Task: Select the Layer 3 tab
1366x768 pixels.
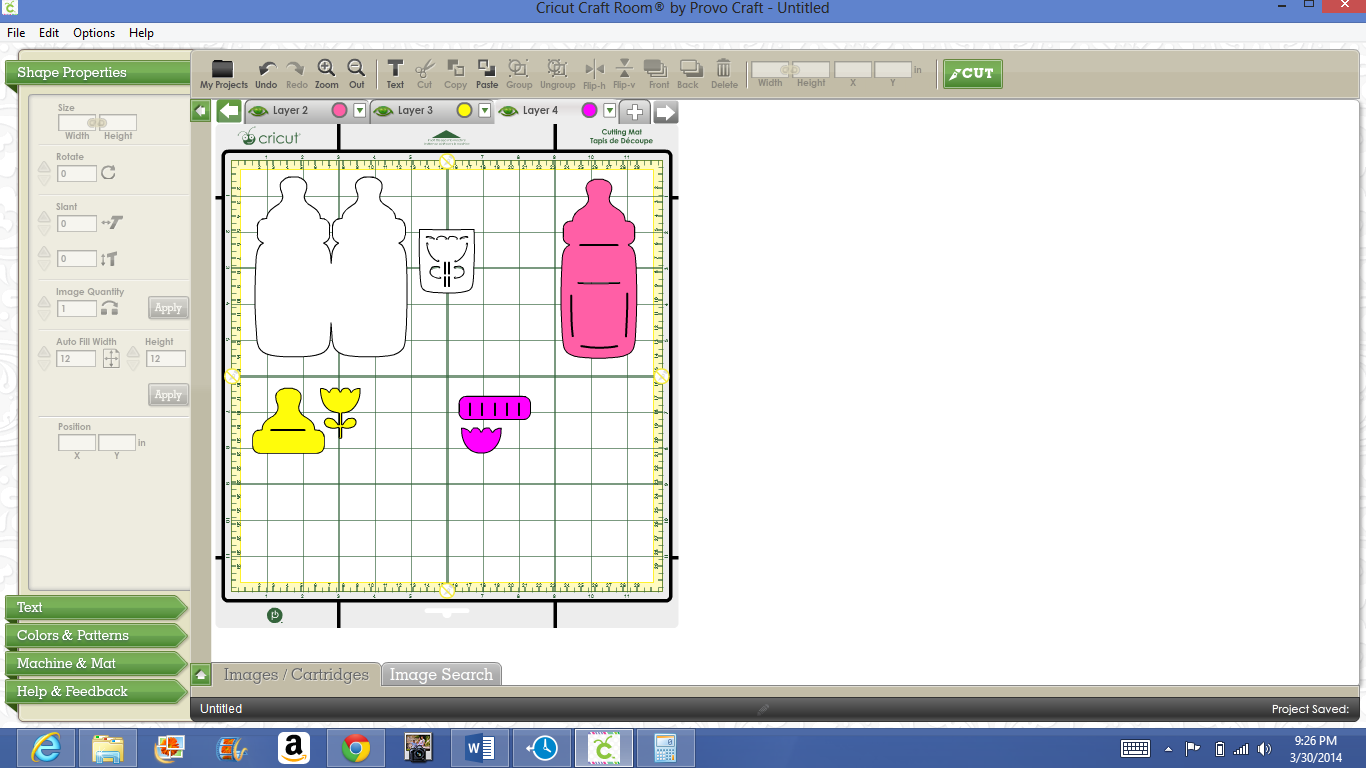Action: click(x=432, y=111)
